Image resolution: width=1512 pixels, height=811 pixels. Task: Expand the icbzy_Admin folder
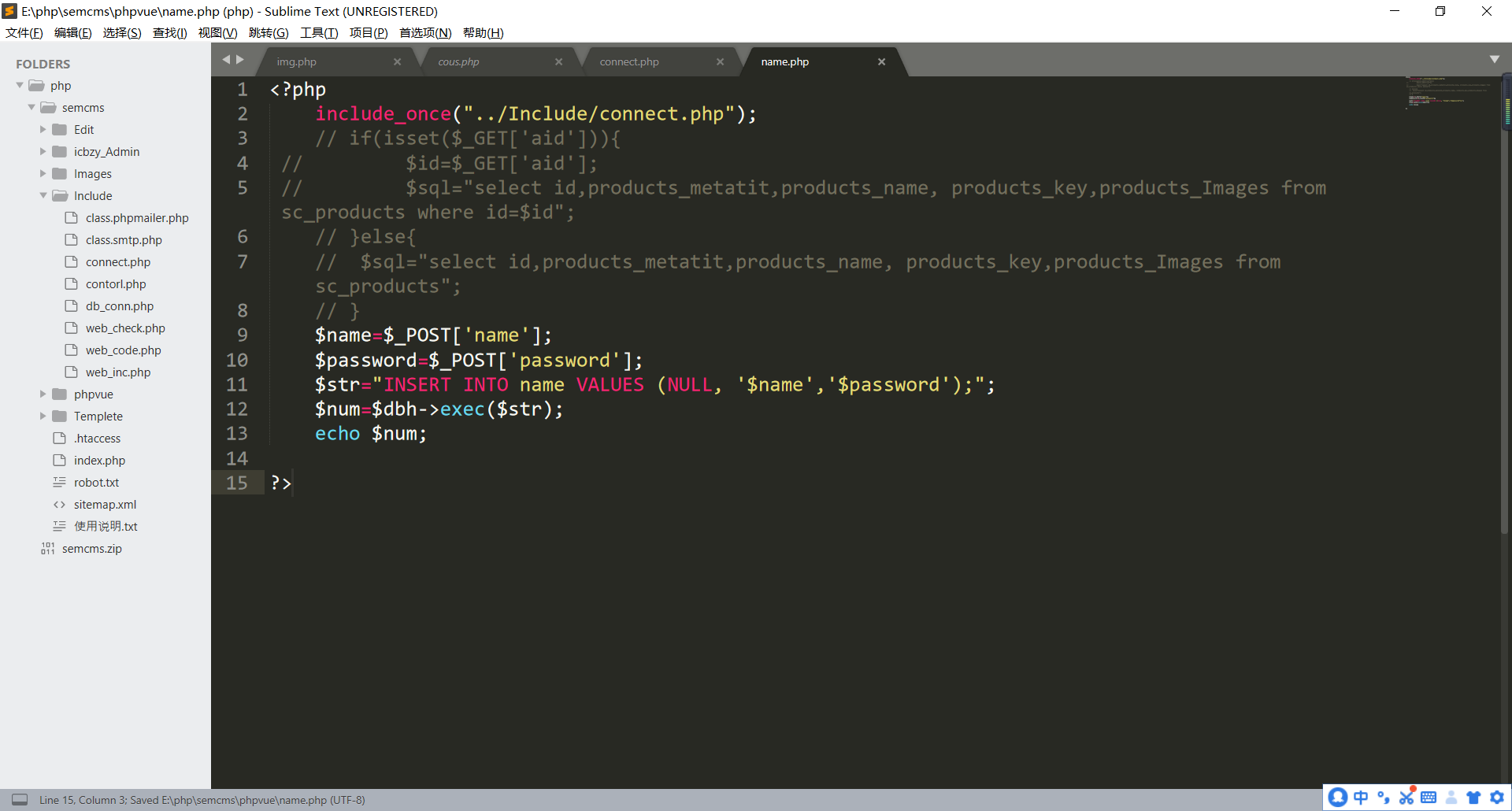pos(43,151)
